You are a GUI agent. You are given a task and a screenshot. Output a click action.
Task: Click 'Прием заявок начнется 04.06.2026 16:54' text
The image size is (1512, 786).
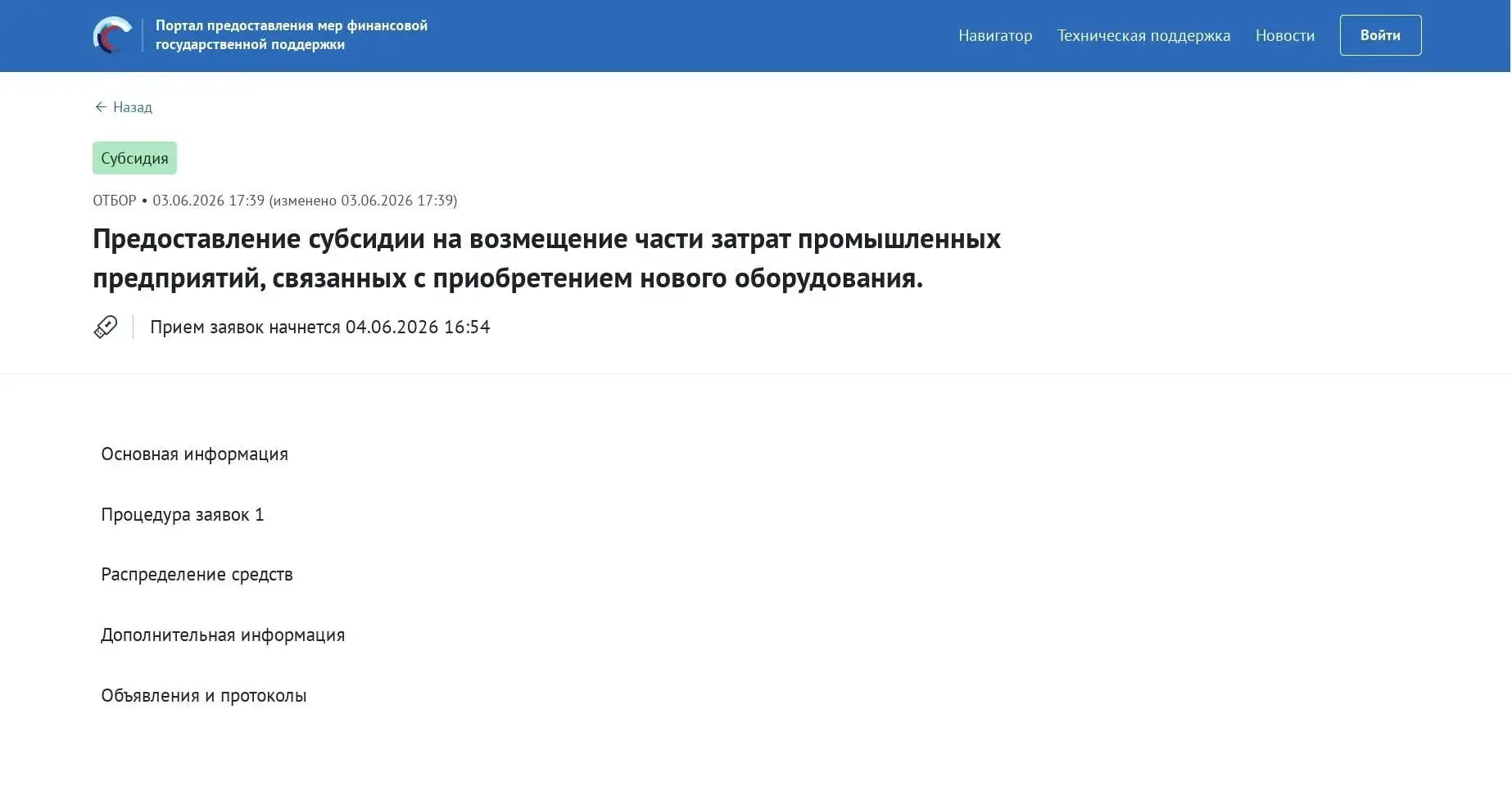[x=319, y=327]
